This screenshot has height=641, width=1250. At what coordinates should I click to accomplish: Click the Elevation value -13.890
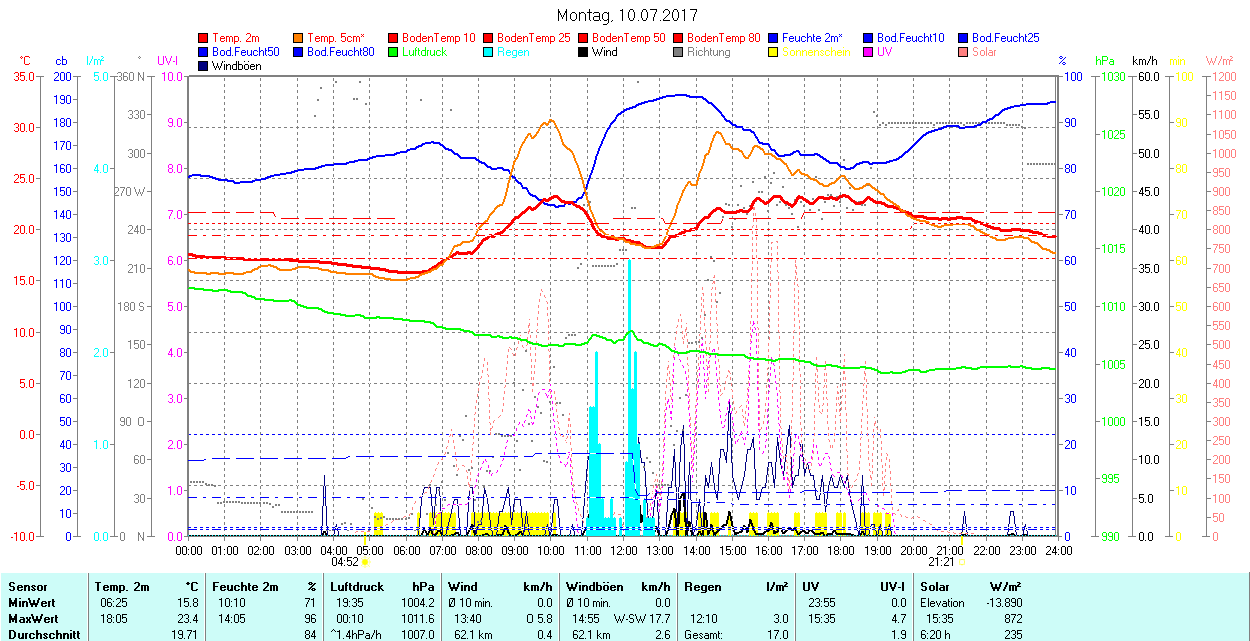point(1002,603)
